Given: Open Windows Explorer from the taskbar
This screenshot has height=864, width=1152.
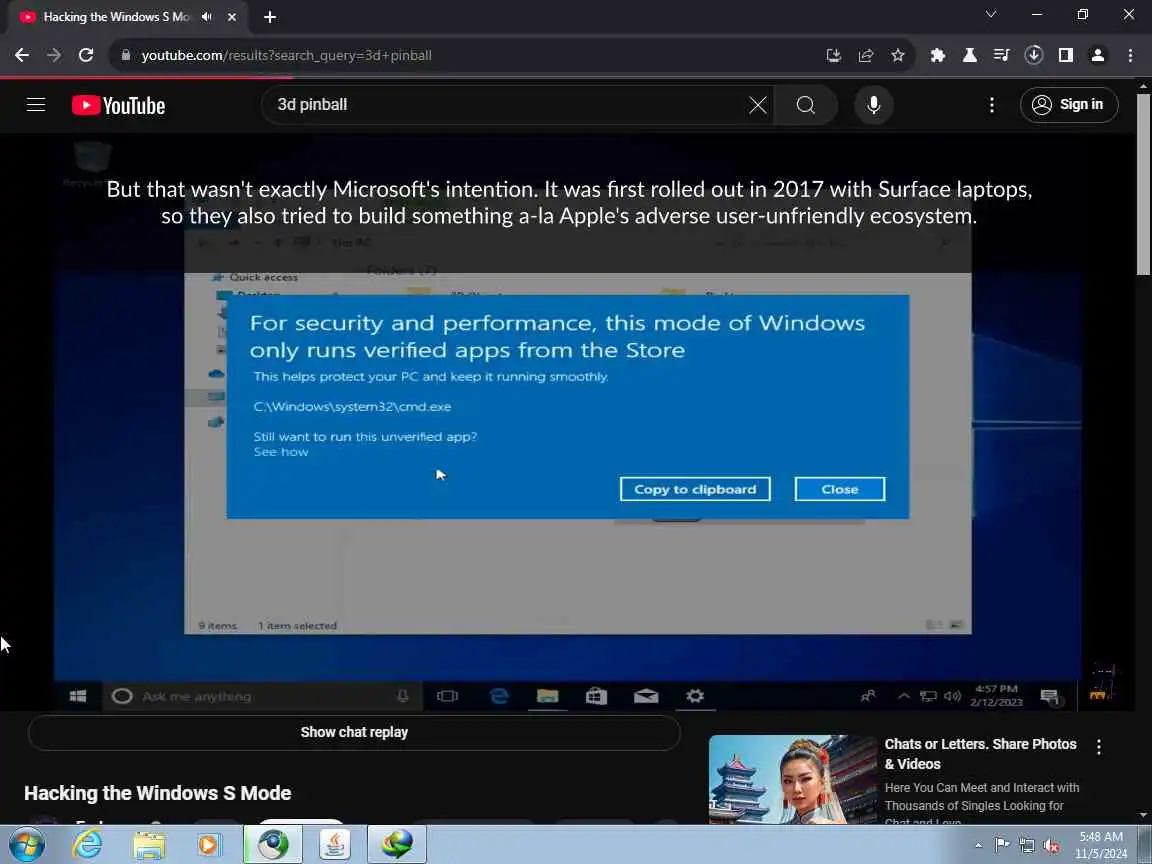Looking at the screenshot, I should pos(149,845).
